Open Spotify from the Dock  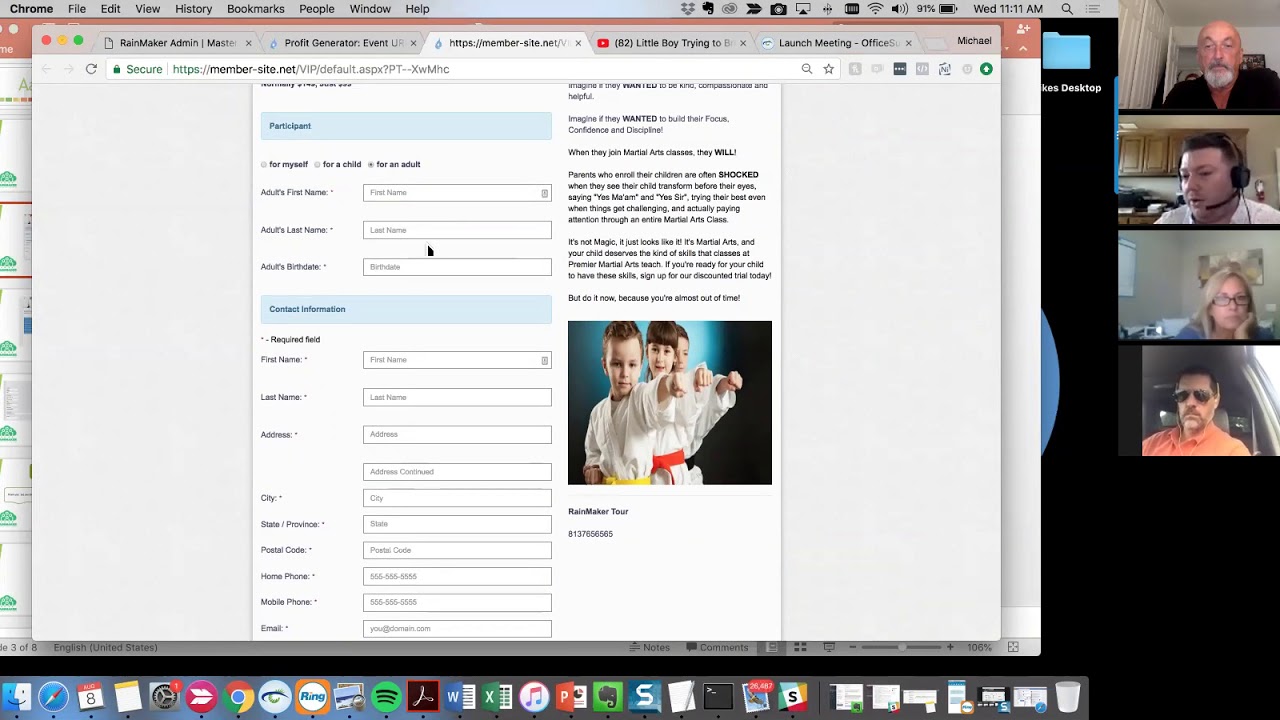pos(386,696)
